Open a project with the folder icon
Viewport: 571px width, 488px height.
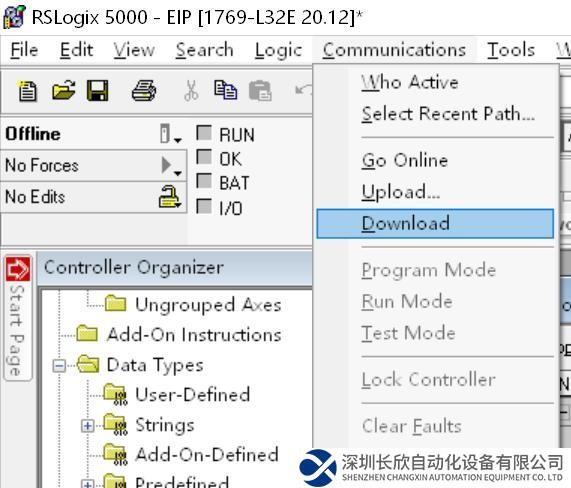click(64, 90)
